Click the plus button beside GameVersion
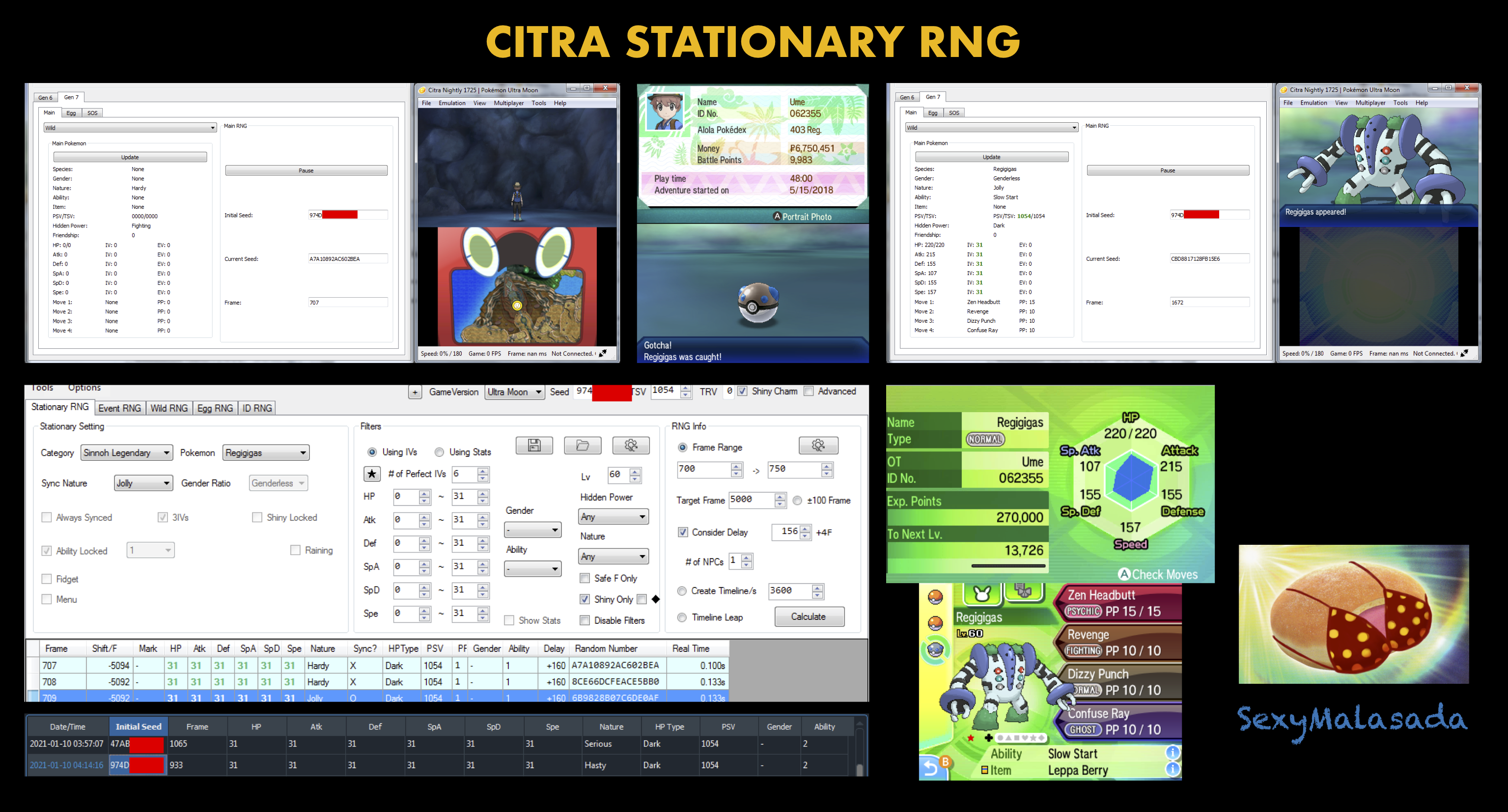Screen dimensions: 1508x812 (x=415, y=392)
